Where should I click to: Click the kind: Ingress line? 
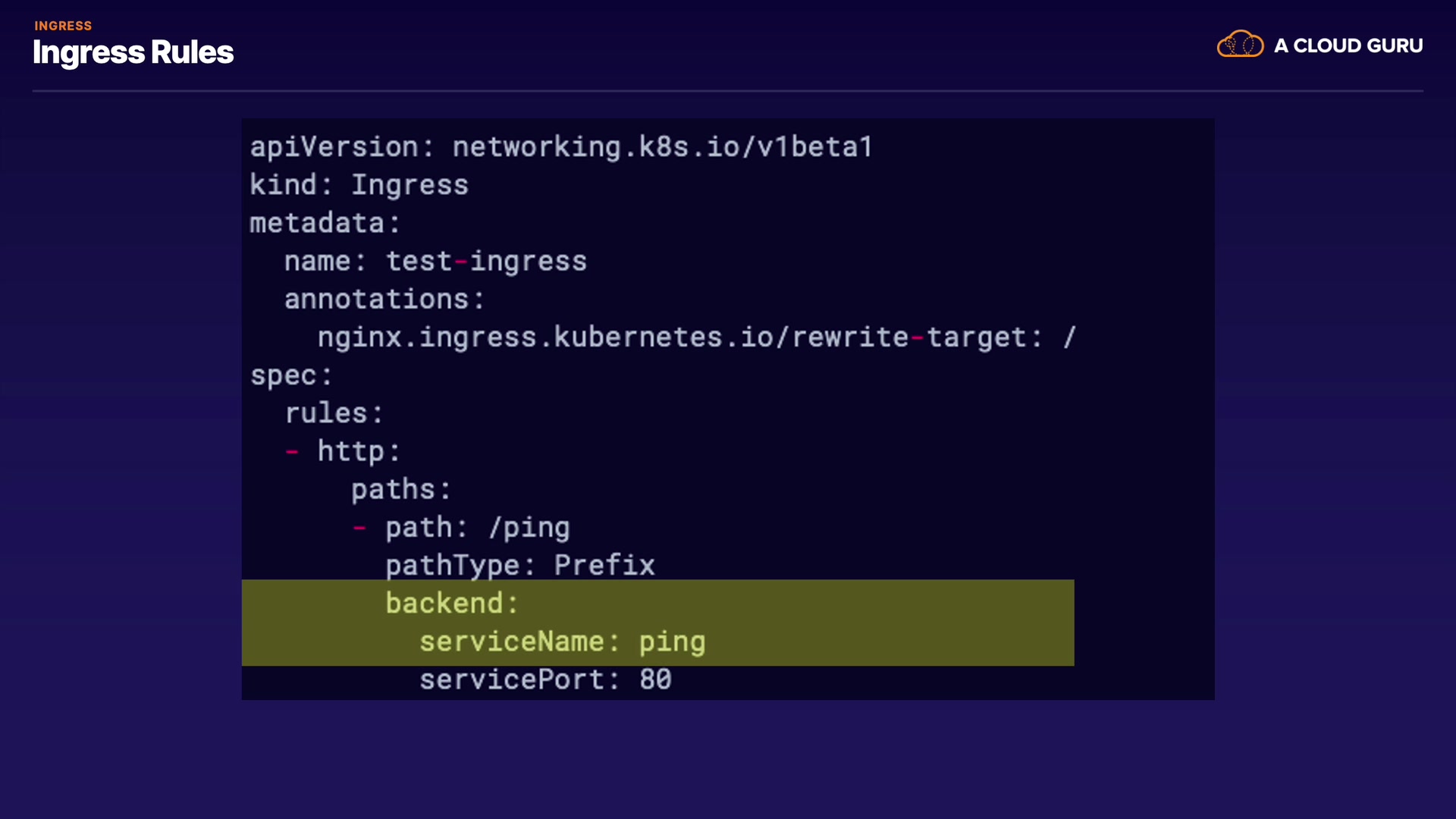pyautogui.click(x=359, y=185)
